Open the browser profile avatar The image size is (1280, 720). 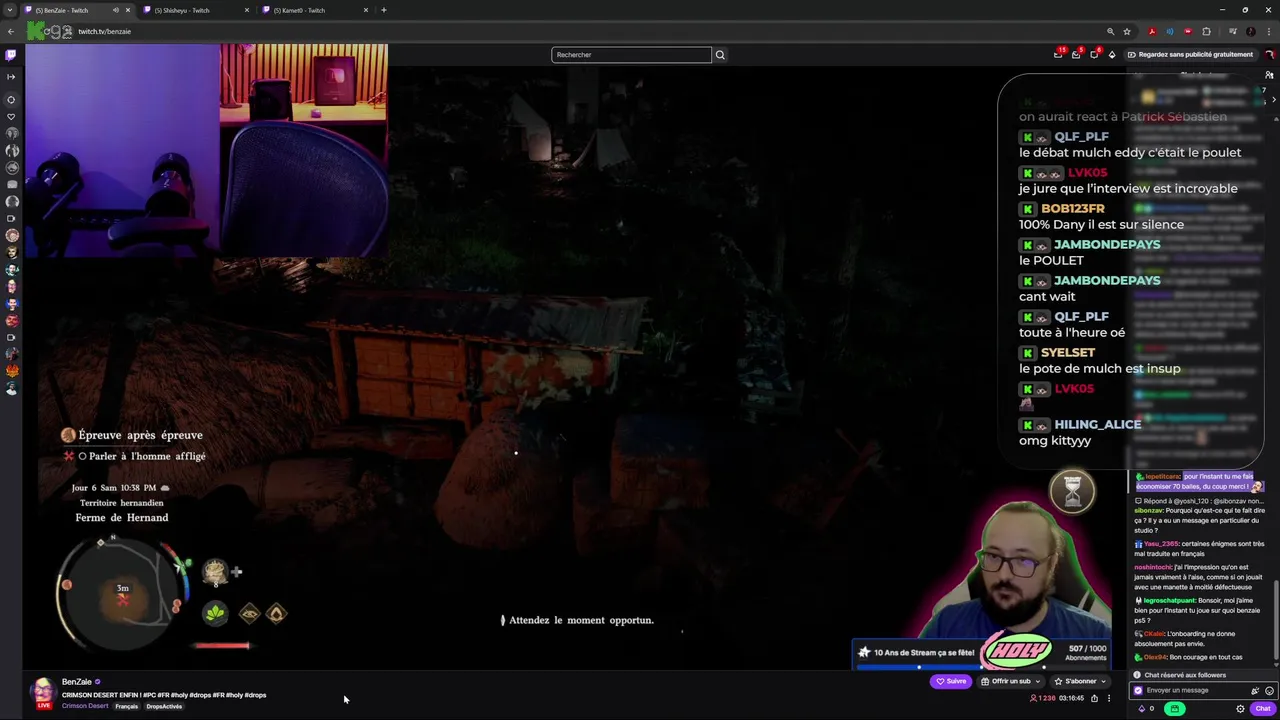[1251, 31]
